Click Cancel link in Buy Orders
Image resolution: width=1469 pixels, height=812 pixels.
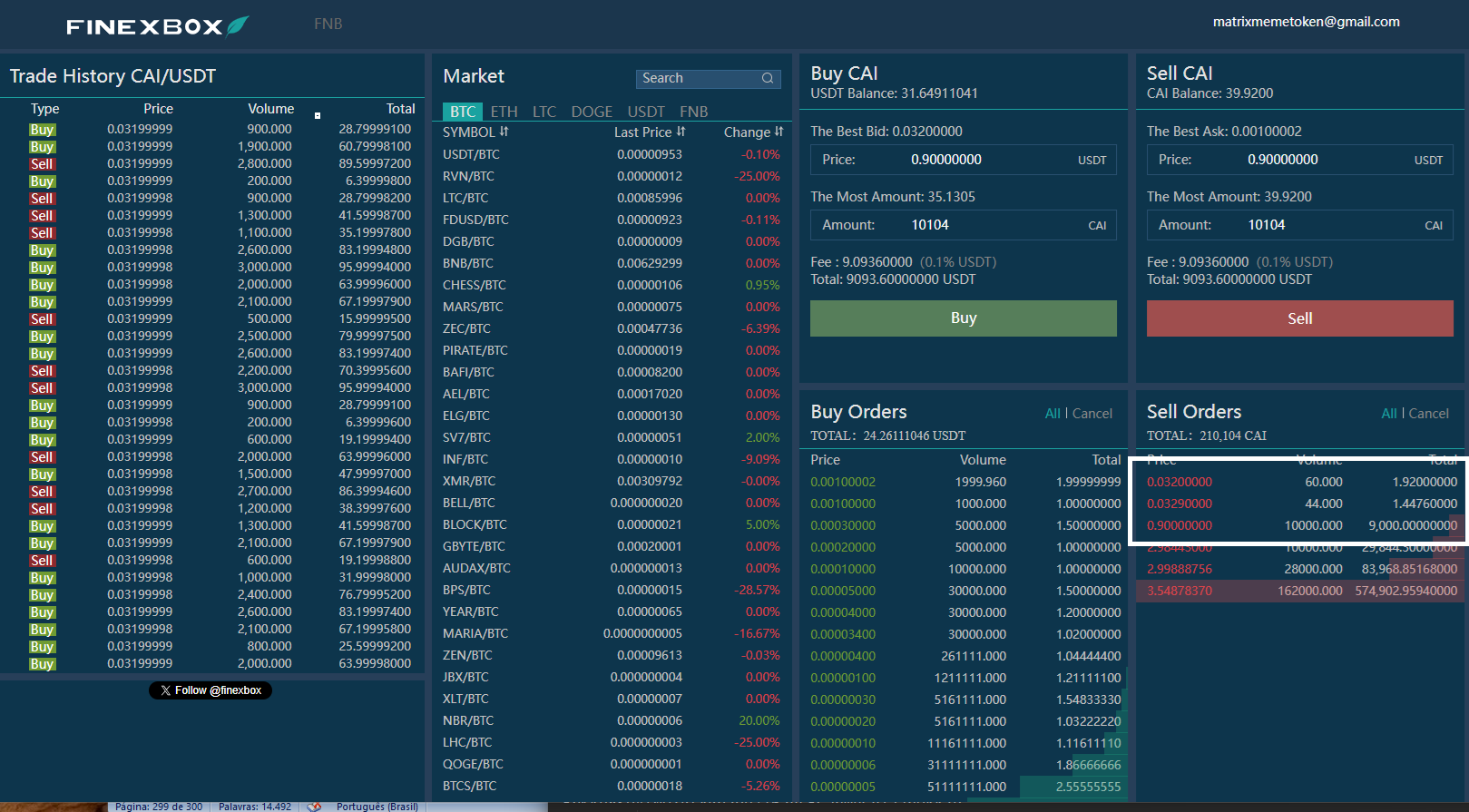[x=1092, y=413]
